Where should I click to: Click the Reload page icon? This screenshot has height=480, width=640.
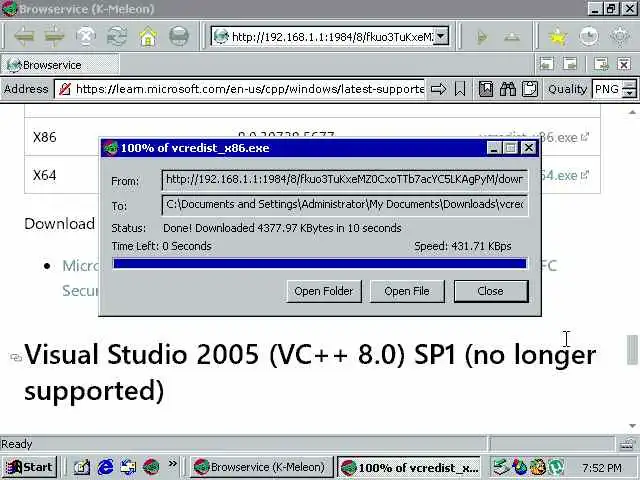pyautogui.click(x=117, y=37)
